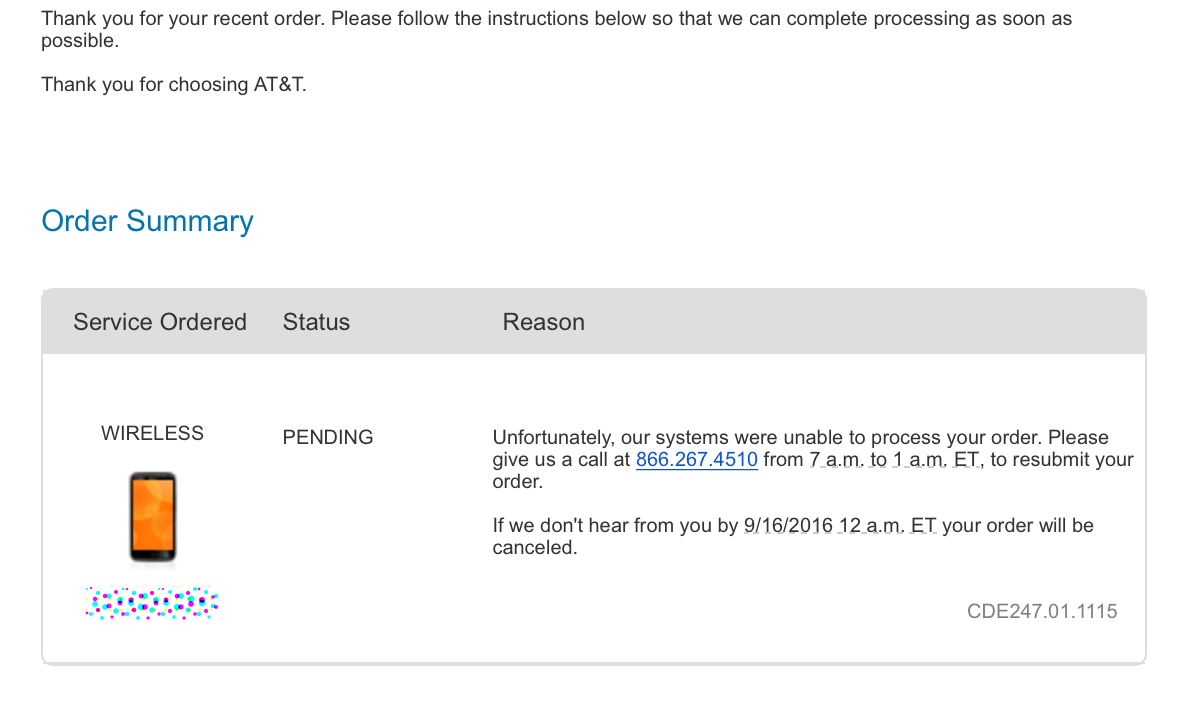Click the gray table header bar
This screenshot has width=1182, height=714.
click(x=594, y=322)
